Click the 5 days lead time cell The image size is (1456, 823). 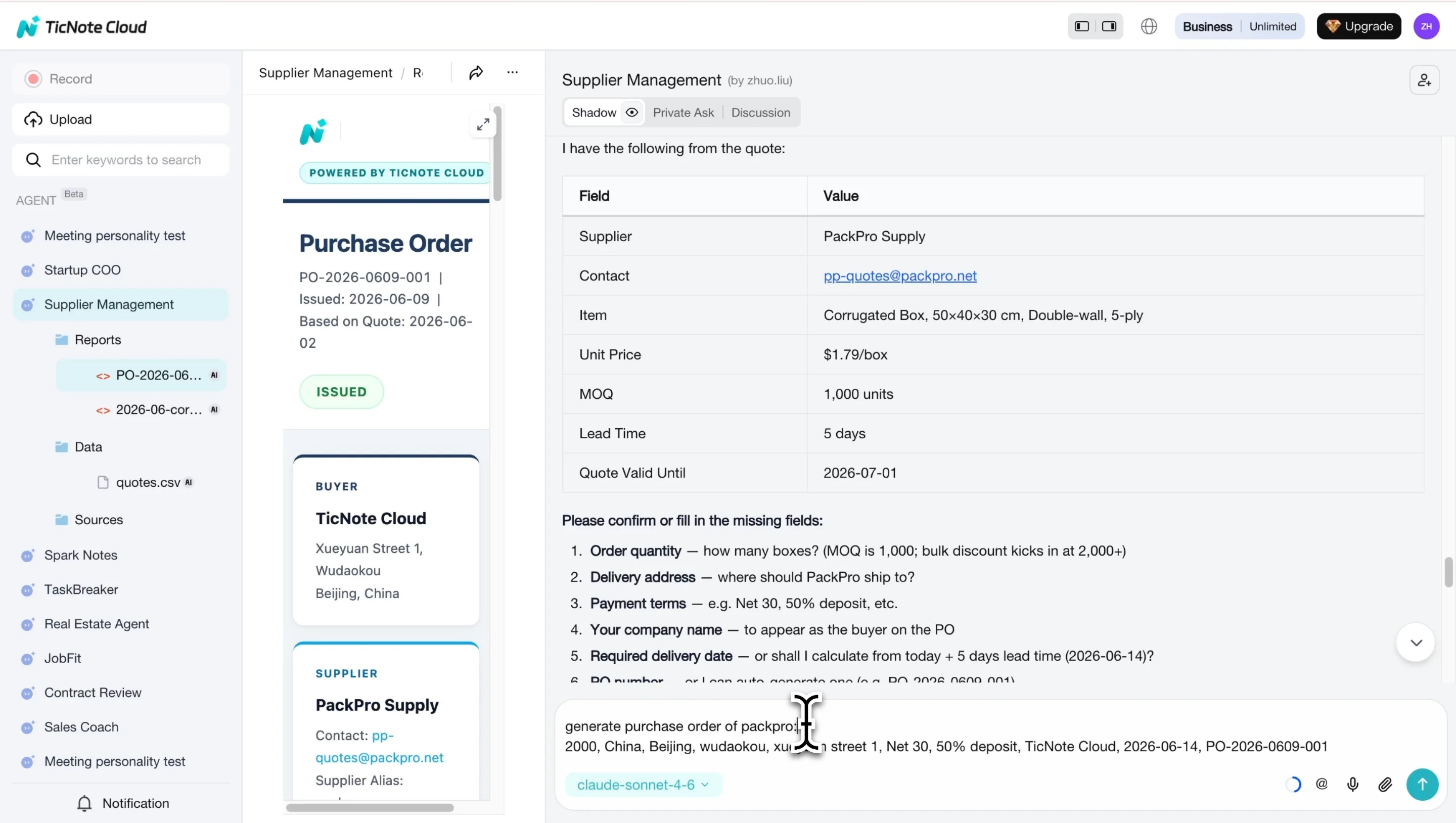coord(1115,434)
